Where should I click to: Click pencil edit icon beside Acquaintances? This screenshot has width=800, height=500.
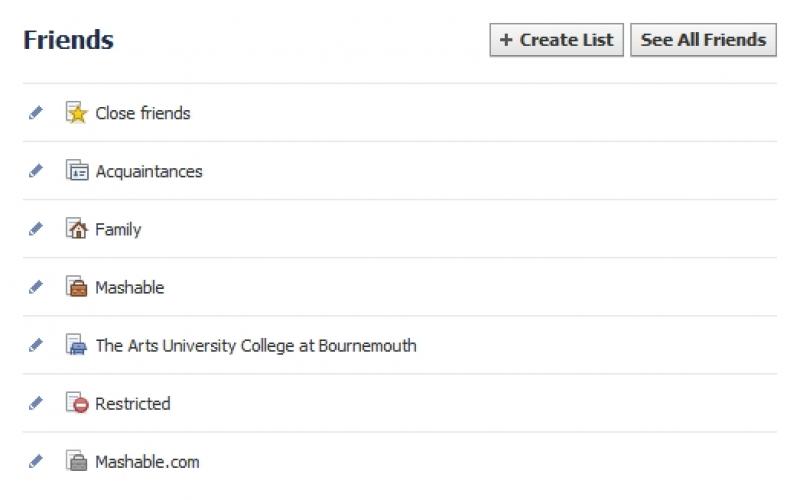pyautogui.click(x=36, y=171)
